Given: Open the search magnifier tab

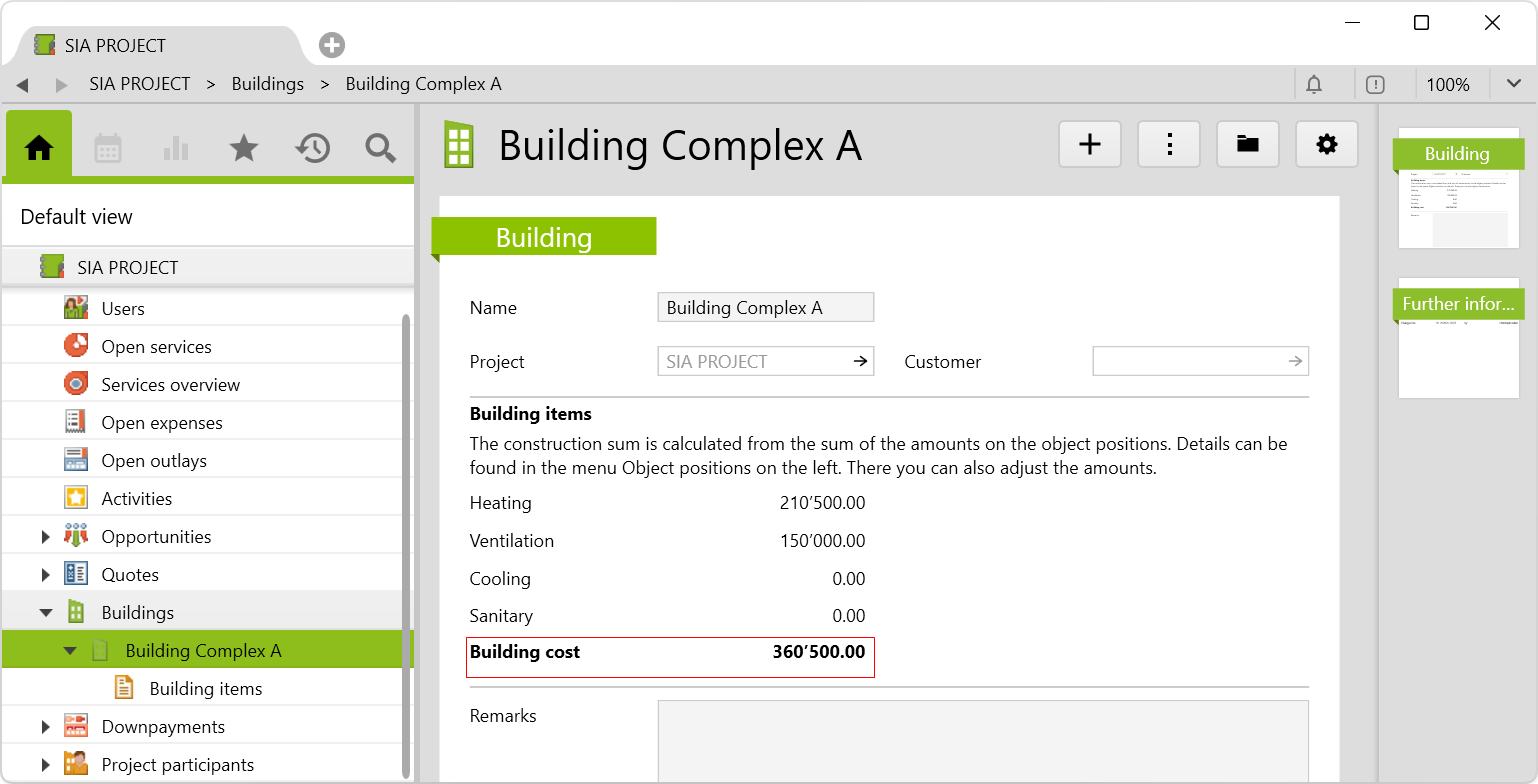Looking at the screenshot, I should coord(380,148).
